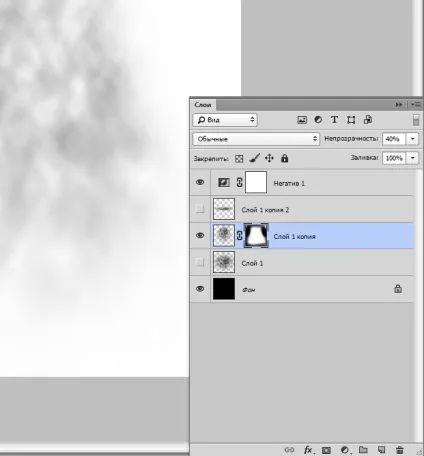The height and width of the screenshot is (456, 424).
Task: Lock image pixels brush icon
Action: [x=254, y=158]
